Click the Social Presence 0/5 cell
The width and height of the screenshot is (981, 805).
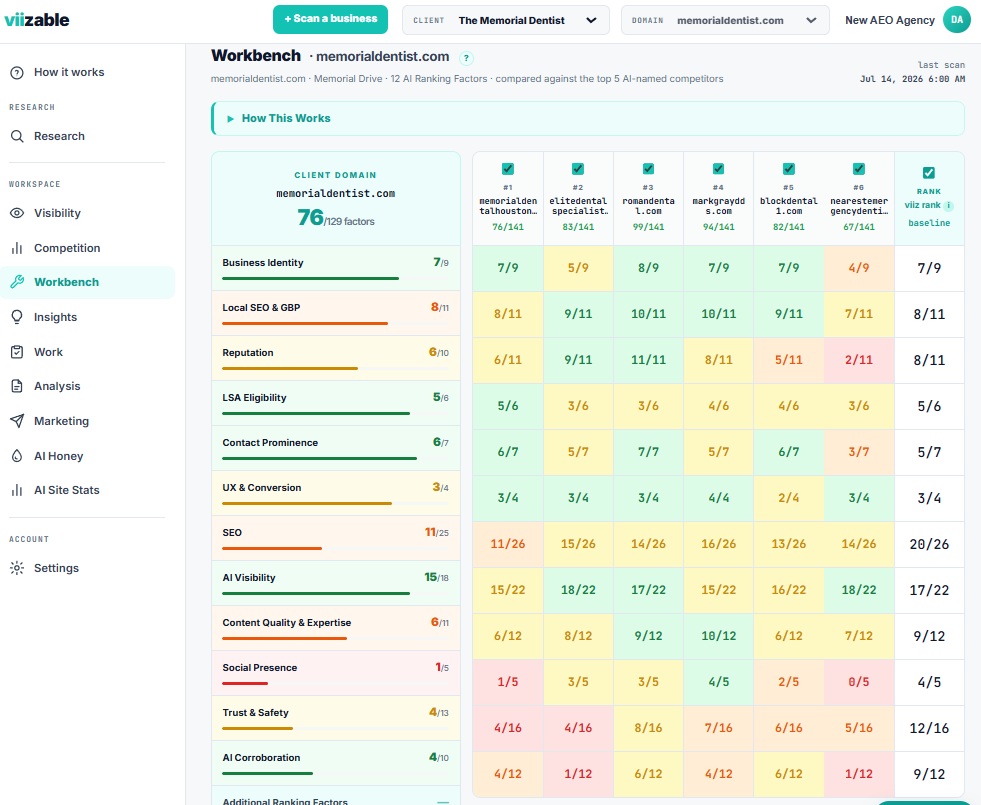pos(859,682)
